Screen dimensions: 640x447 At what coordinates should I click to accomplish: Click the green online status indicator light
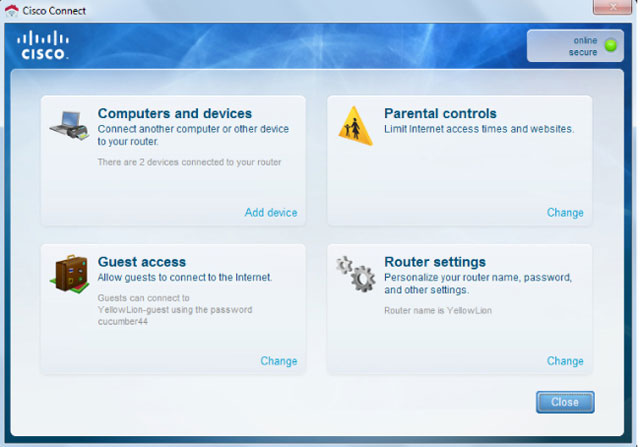coord(611,45)
